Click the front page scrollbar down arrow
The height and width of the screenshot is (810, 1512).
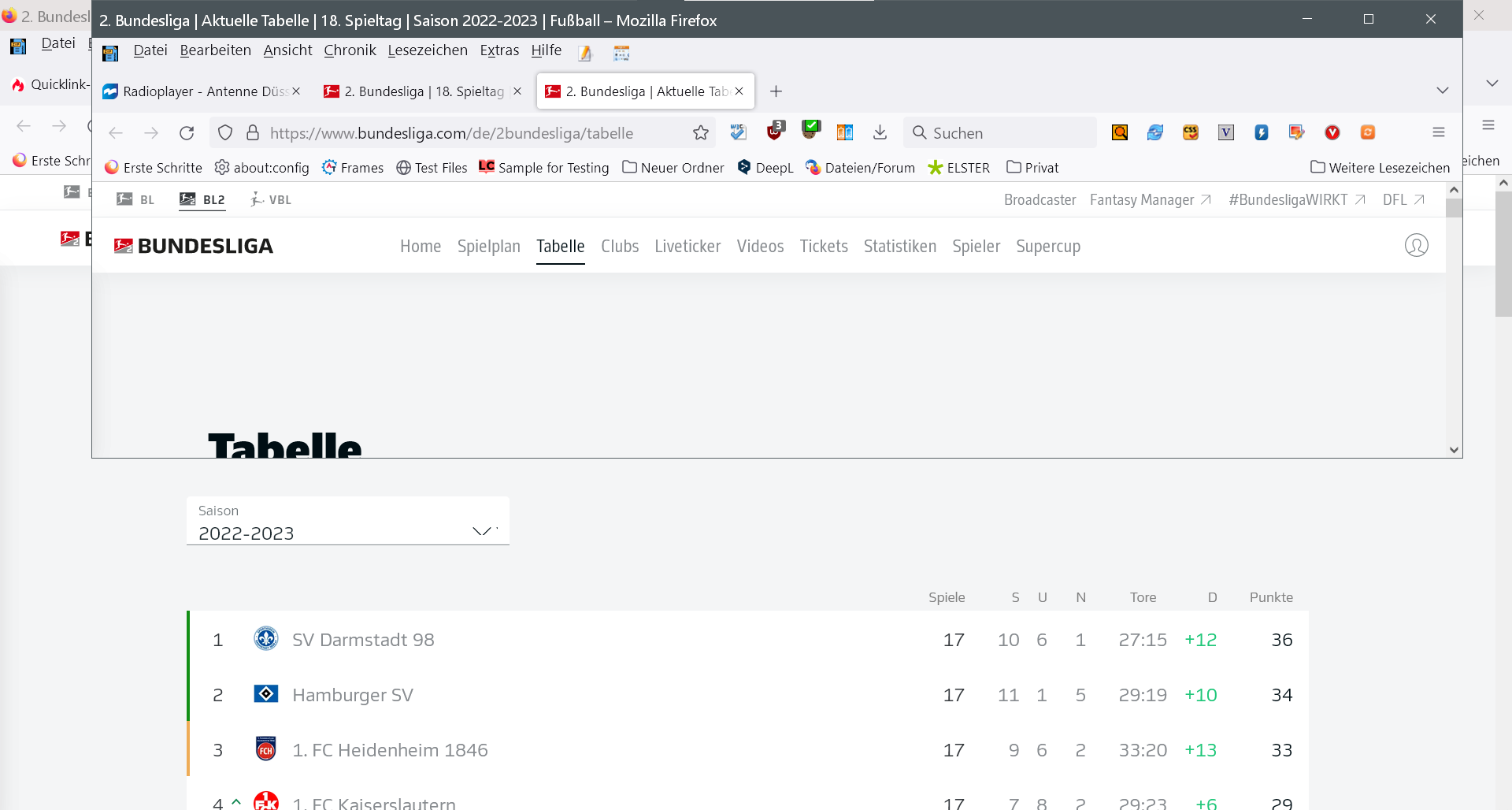1455,450
